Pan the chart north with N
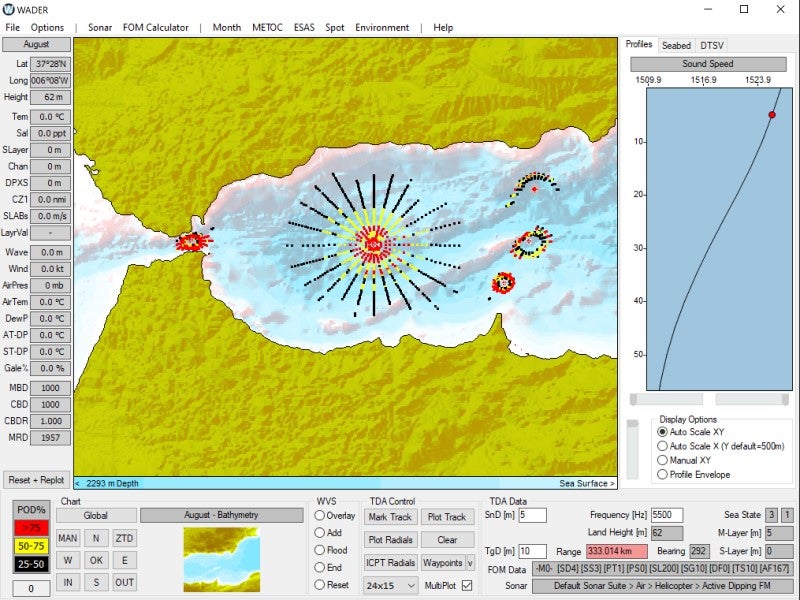The image size is (800, 600). click(x=96, y=538)
